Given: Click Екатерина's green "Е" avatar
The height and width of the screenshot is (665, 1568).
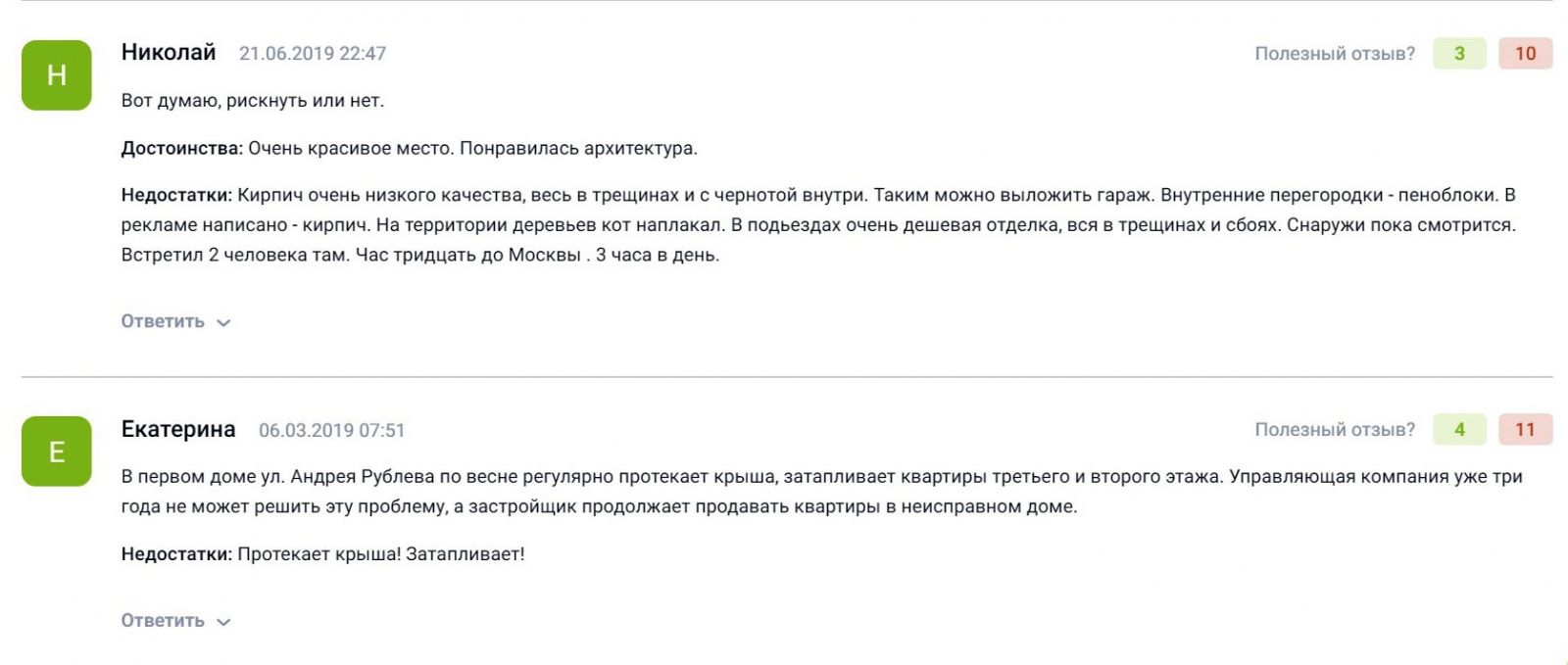Looking at the screenshot, I should 57,451.
